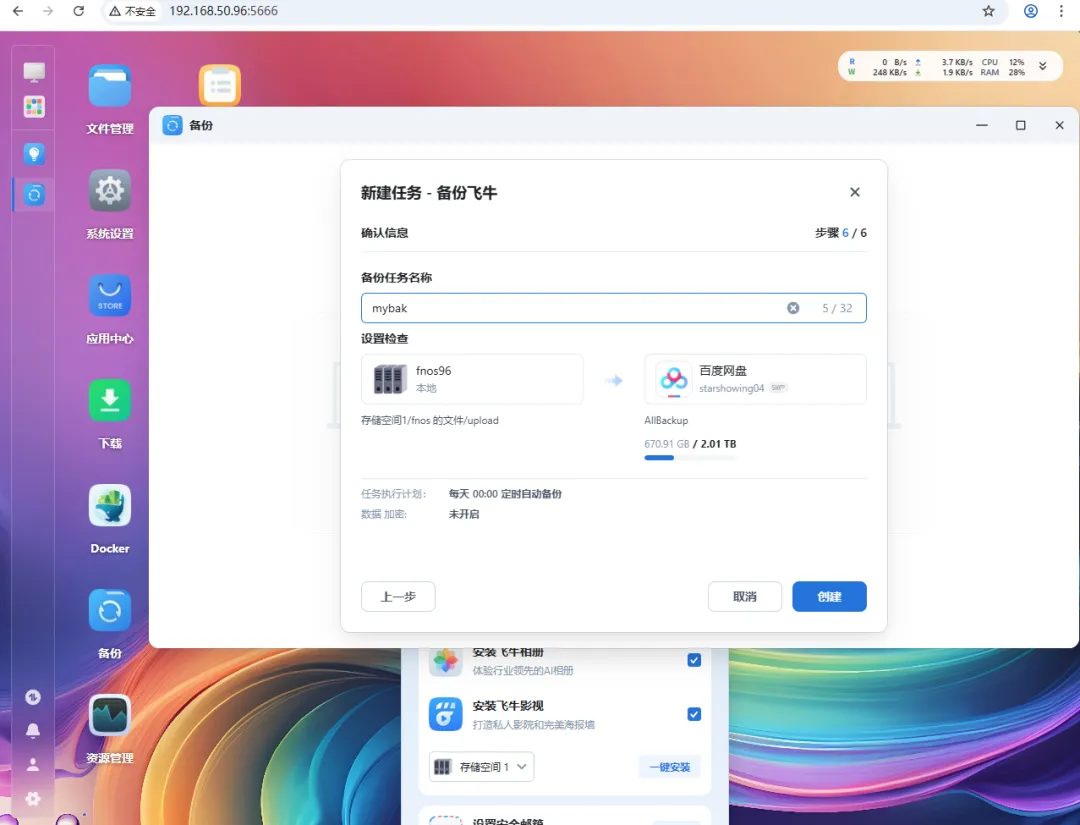The height and width of the screenshot is (825, 1080).
Task: Open the 备份 desktop app icon
Action: point(110,610)
